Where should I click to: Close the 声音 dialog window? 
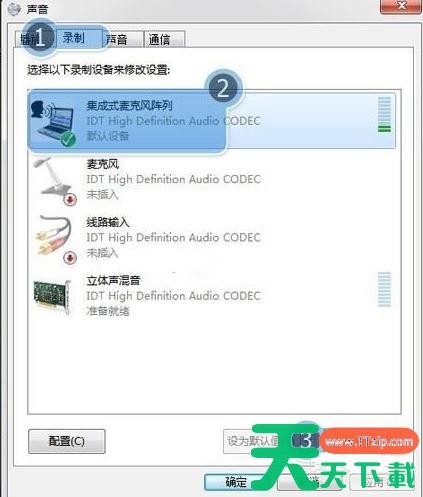click(x=401, y=6)
